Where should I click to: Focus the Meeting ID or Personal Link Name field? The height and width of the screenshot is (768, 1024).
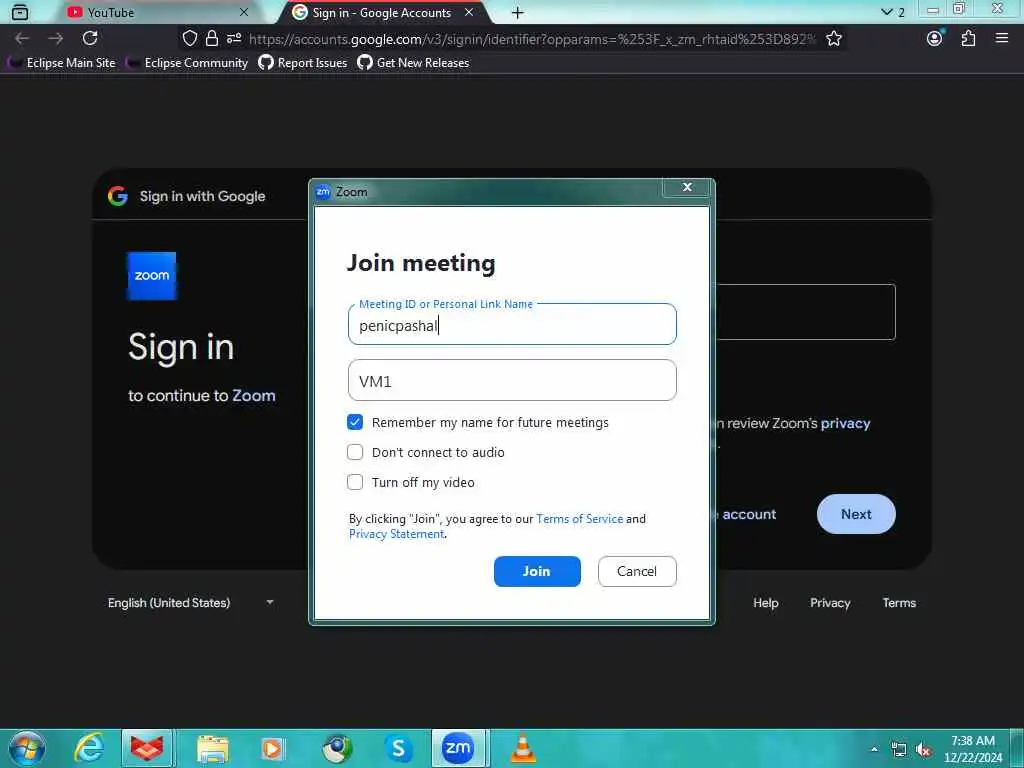(x=512, y=325)
